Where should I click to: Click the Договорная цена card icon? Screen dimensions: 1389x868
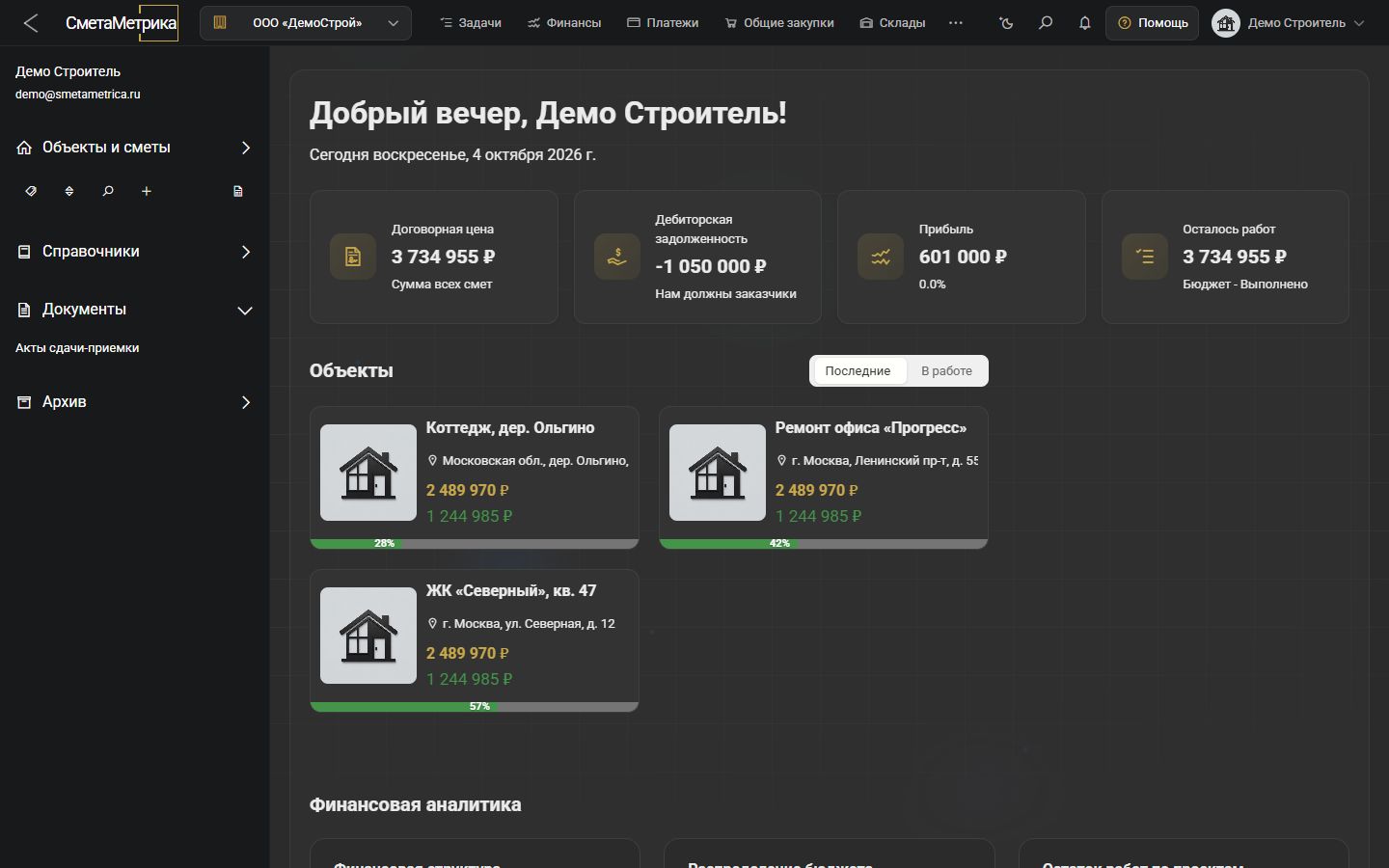click(x=353, y=257)
